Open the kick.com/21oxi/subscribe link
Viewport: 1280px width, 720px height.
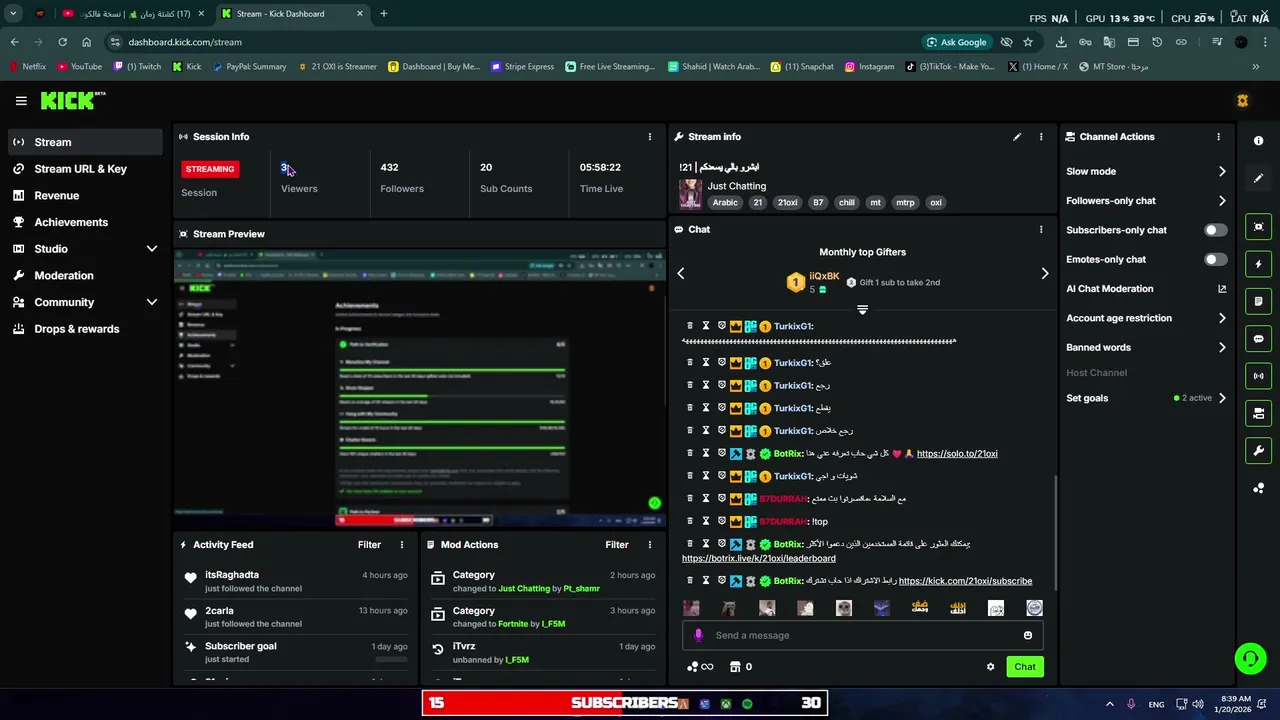click(x=965, y=581)
